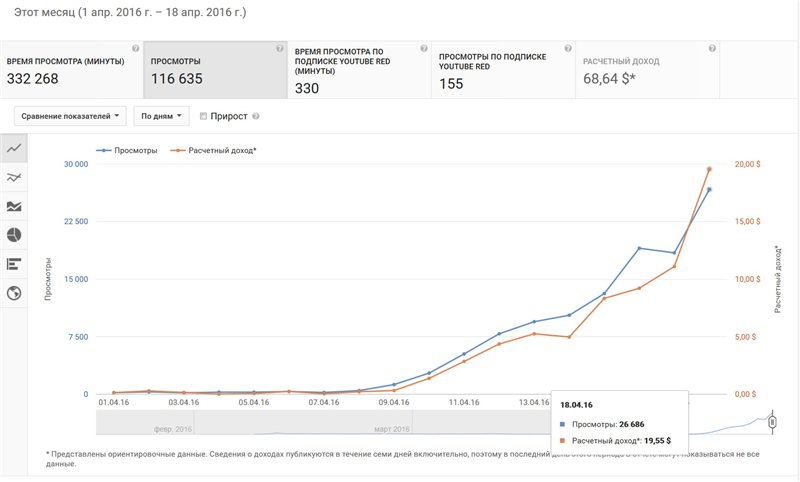Open the globe map view
The height and width of the screenshot is (482, 800).
pos(14,293)
